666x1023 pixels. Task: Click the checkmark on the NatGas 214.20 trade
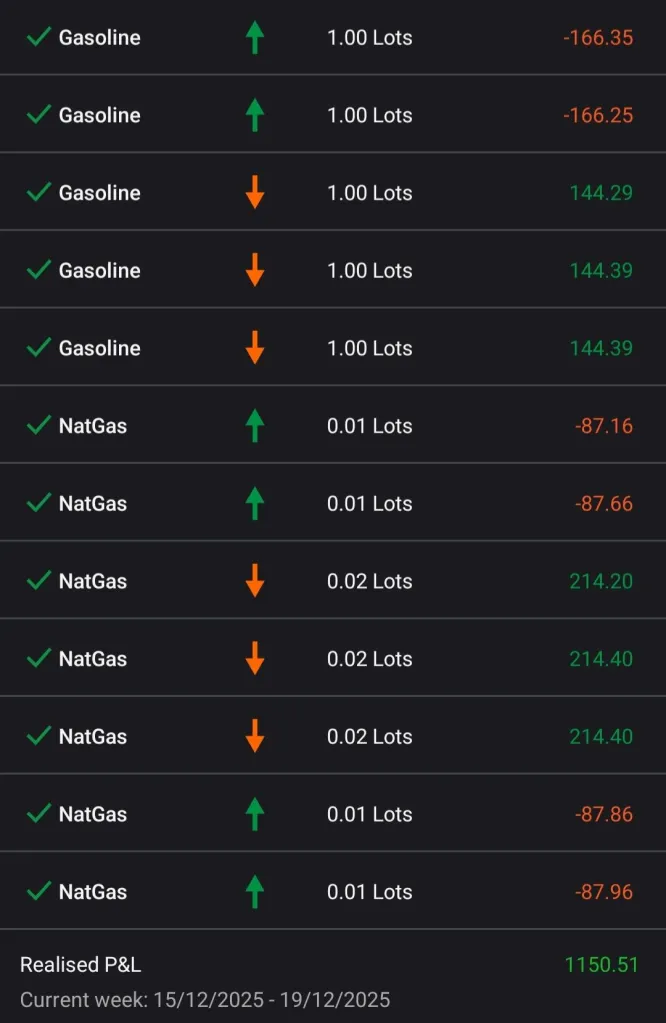tap(39, 581)
